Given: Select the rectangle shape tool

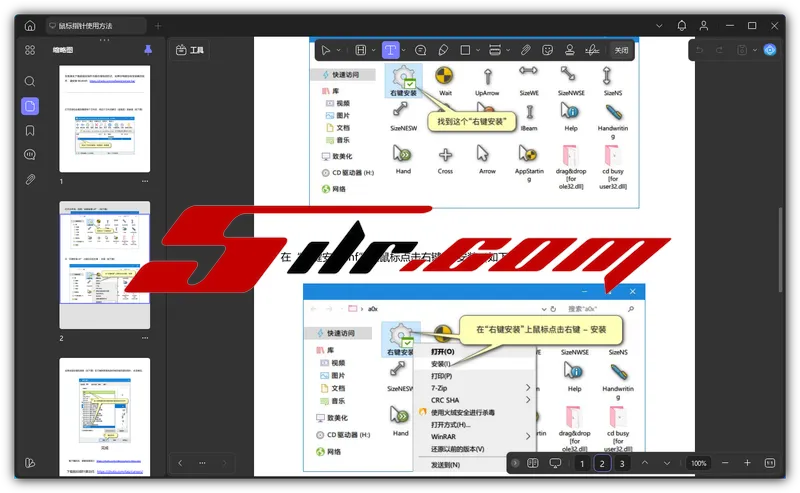Looking at the screenshot, I should (x=465, y=50).
